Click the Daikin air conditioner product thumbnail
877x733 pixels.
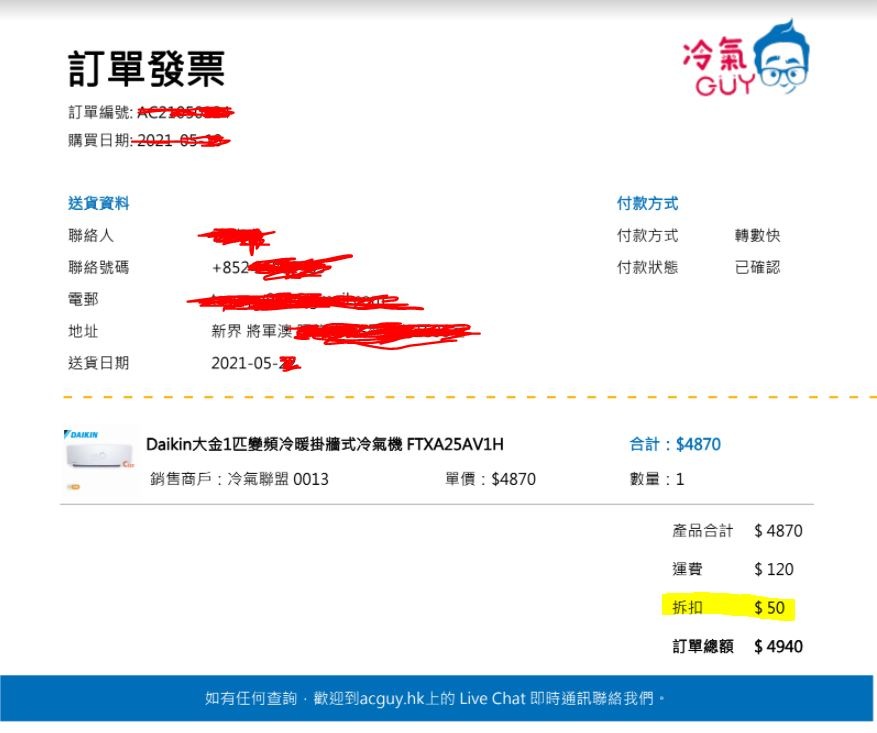(x=98, y=460)
